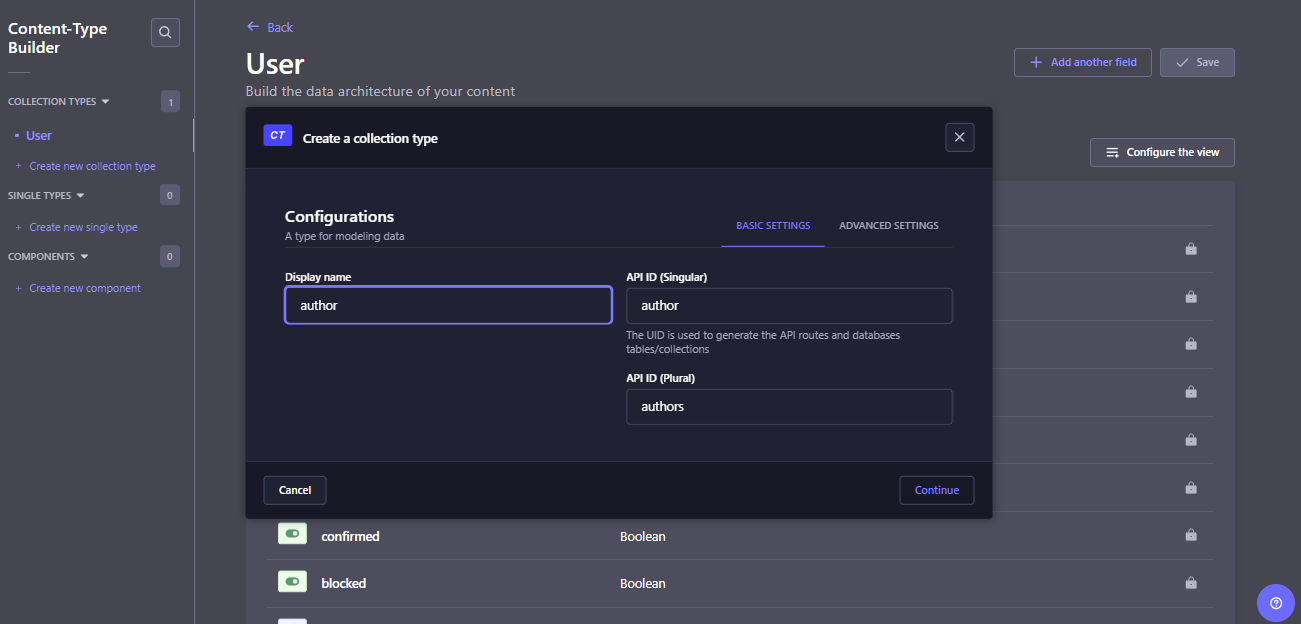Click the Configure the view filter icon
The height and width of the screenshot is (624, 1301).
point(1113,152)
